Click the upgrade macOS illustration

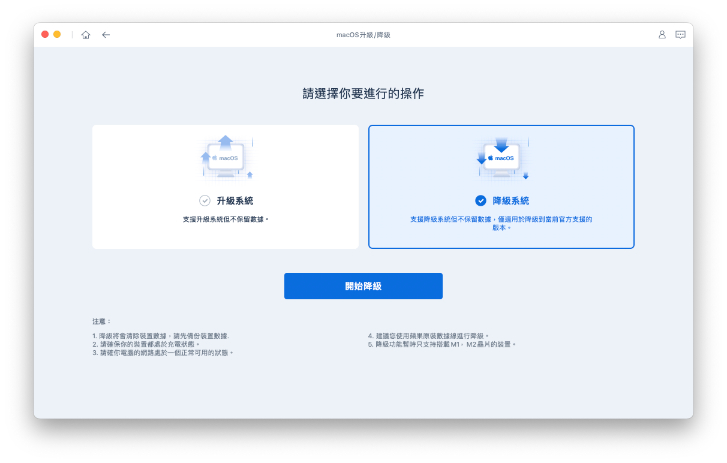(226, 157)
